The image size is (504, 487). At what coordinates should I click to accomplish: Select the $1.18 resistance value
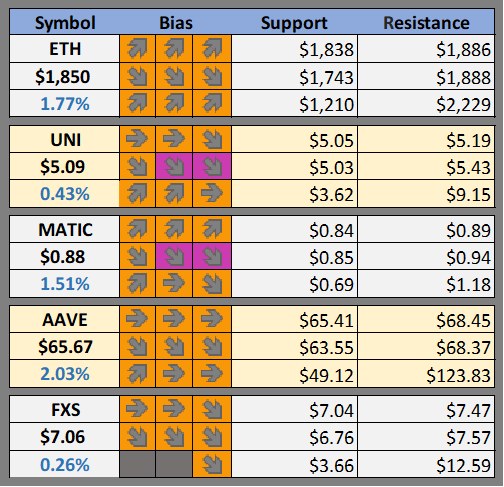pos(468,285)
